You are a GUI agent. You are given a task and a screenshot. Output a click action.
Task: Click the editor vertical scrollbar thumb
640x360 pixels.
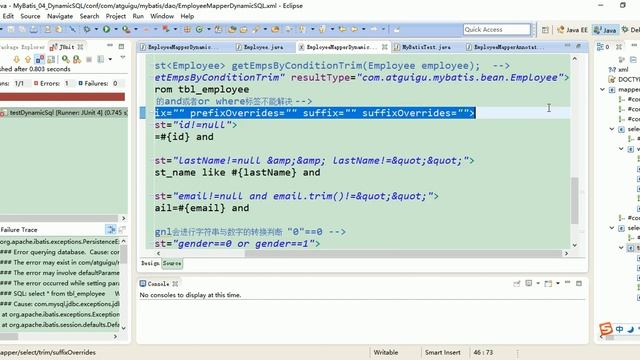pos(575,201)
